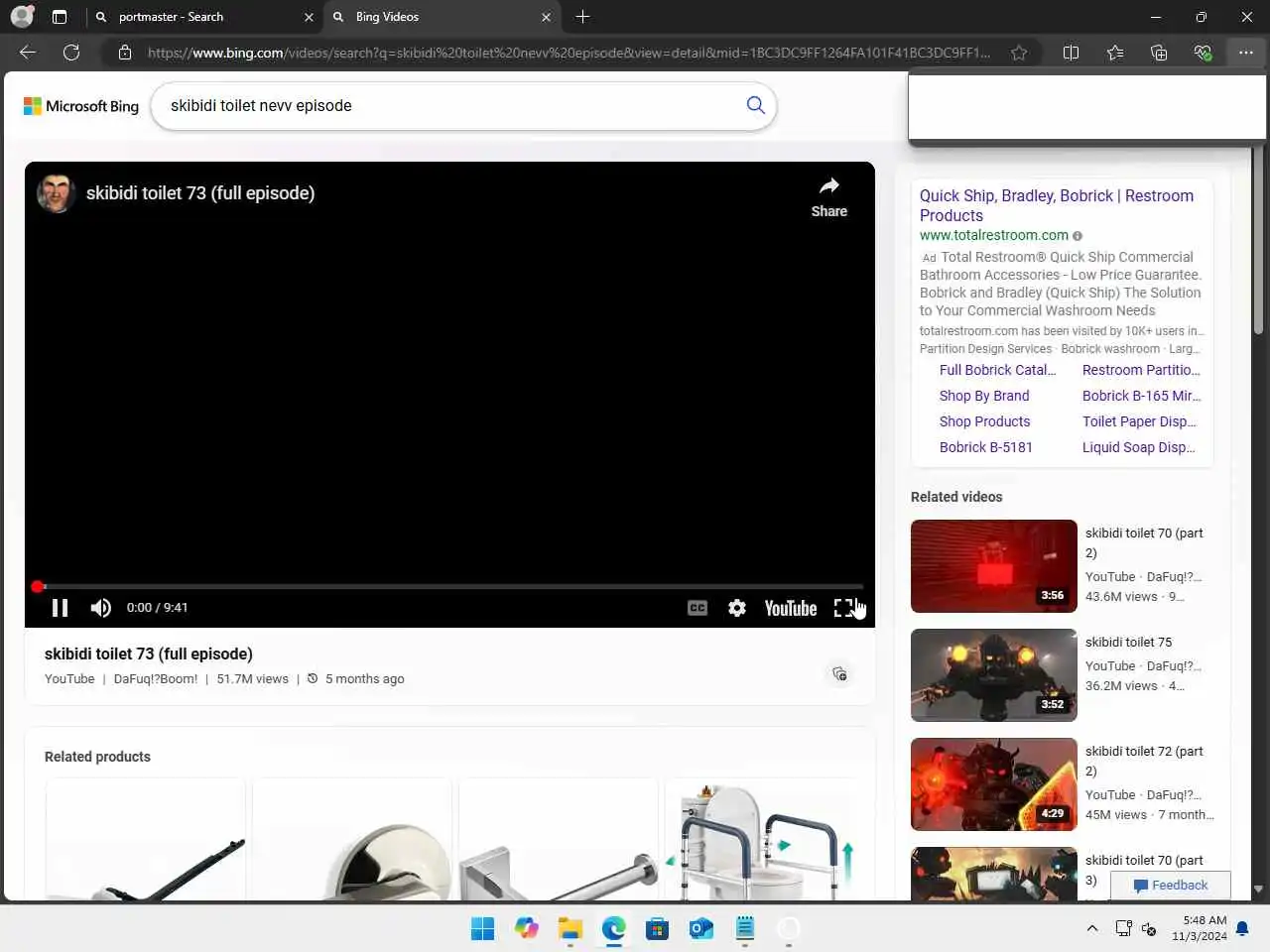Open Bobrick B-165 Mirror link
Image resolution: width=1270 pixels, height=952 pixels.
coord(1141,396)
